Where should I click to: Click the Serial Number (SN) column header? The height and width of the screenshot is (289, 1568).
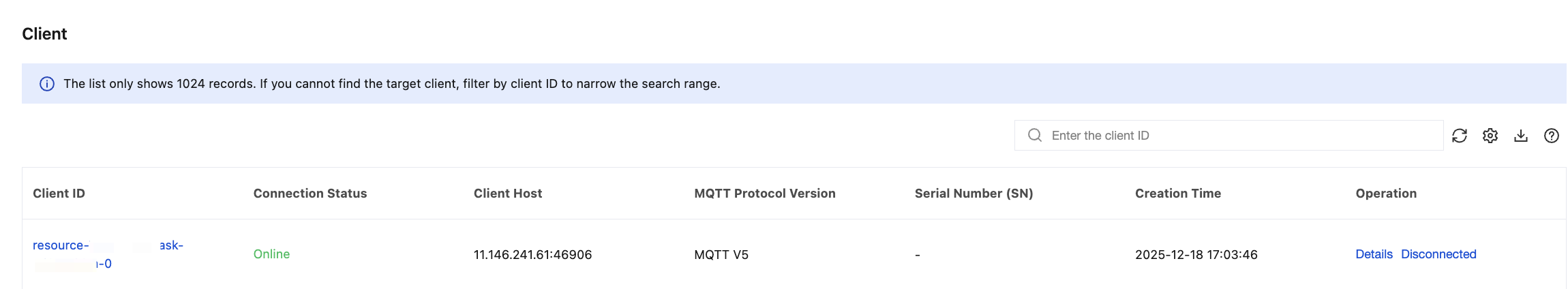tap(974, 194)
